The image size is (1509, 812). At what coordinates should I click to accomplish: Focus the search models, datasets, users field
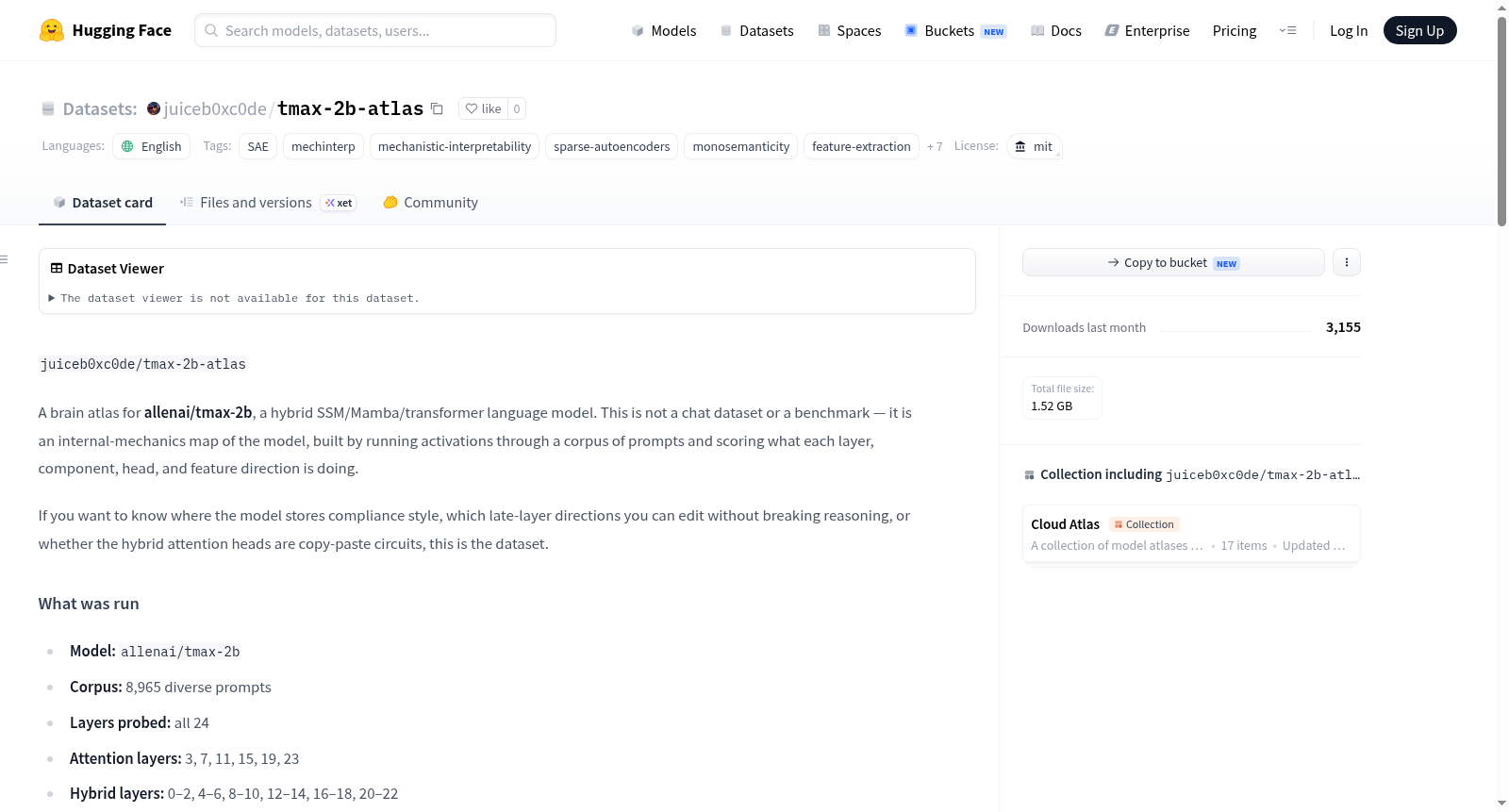[375, 30]
